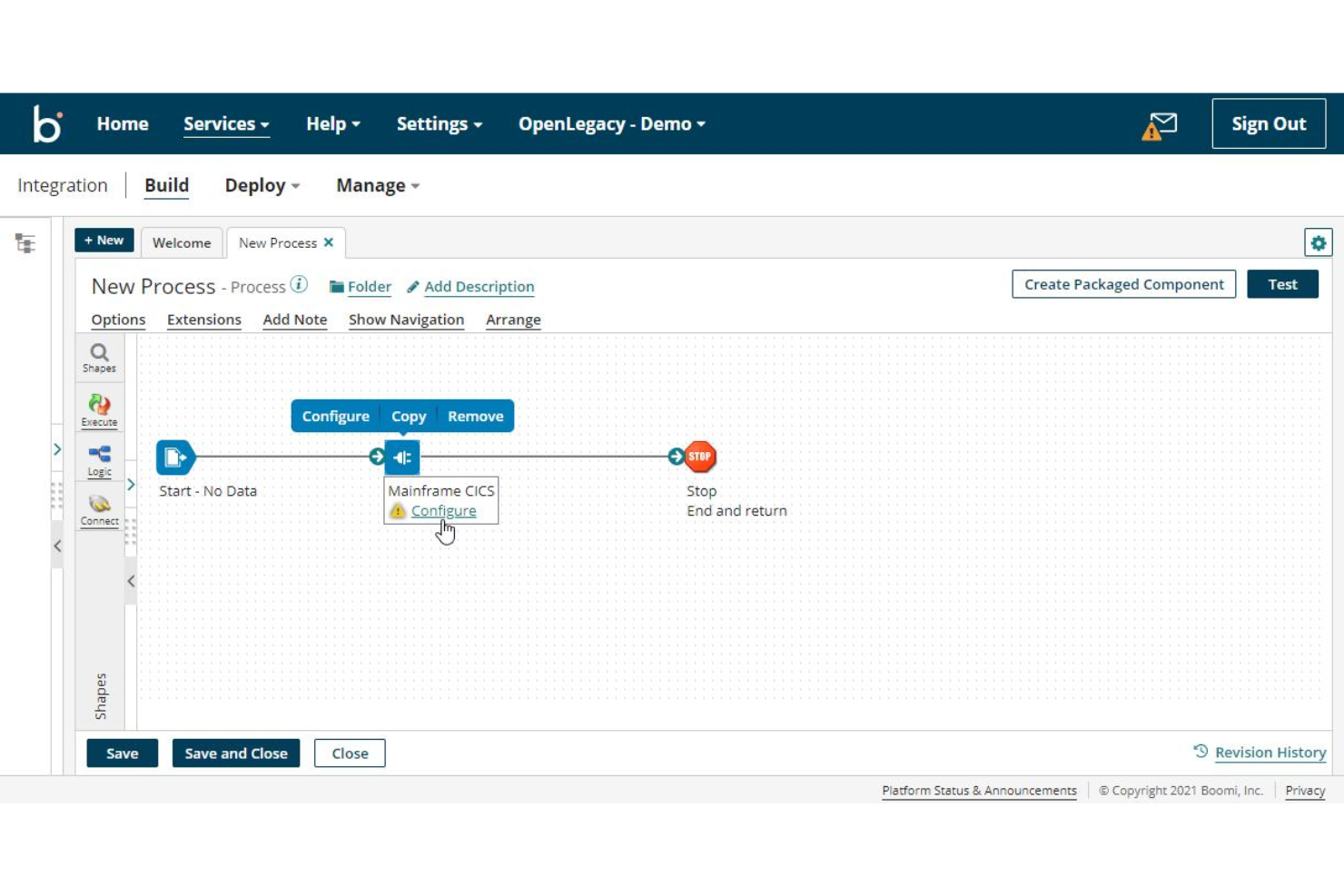This screenshot has width=1344, height=896.
Task: Collapse the shapes palette left chevron
Action: click(x=131, y=581)
